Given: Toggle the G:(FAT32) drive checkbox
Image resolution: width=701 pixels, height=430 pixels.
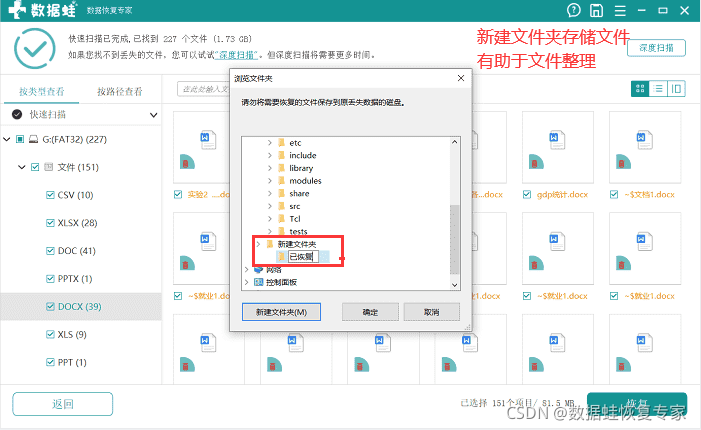Looking at the screenshot, I should 20,139.
